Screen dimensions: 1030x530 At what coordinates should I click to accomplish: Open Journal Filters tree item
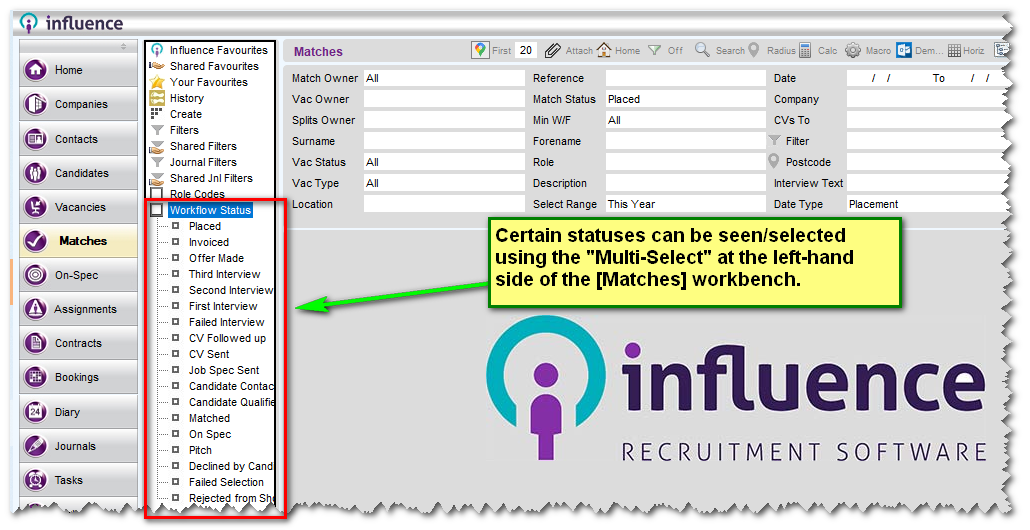(203, 162)
